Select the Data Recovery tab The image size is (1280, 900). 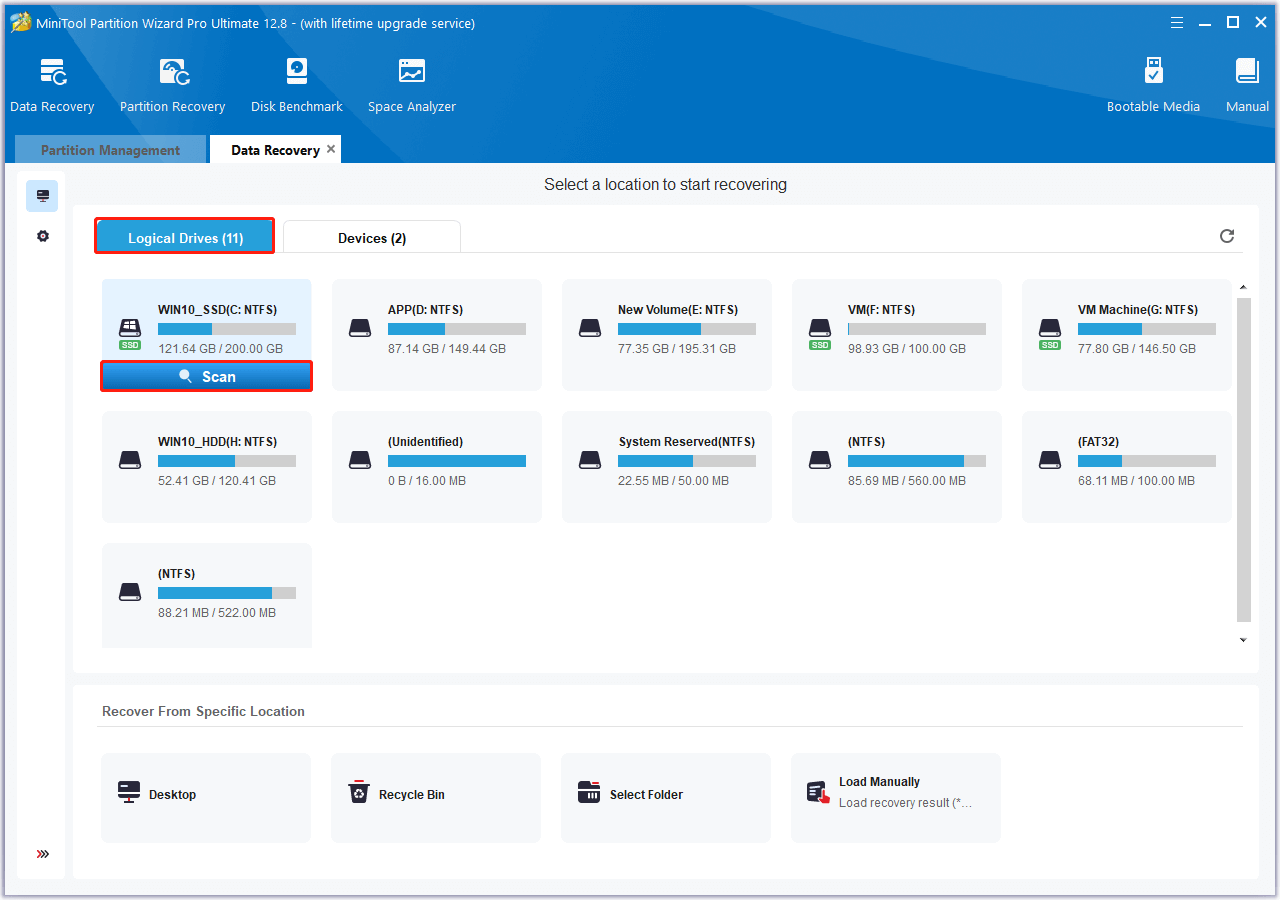[275, 150]
